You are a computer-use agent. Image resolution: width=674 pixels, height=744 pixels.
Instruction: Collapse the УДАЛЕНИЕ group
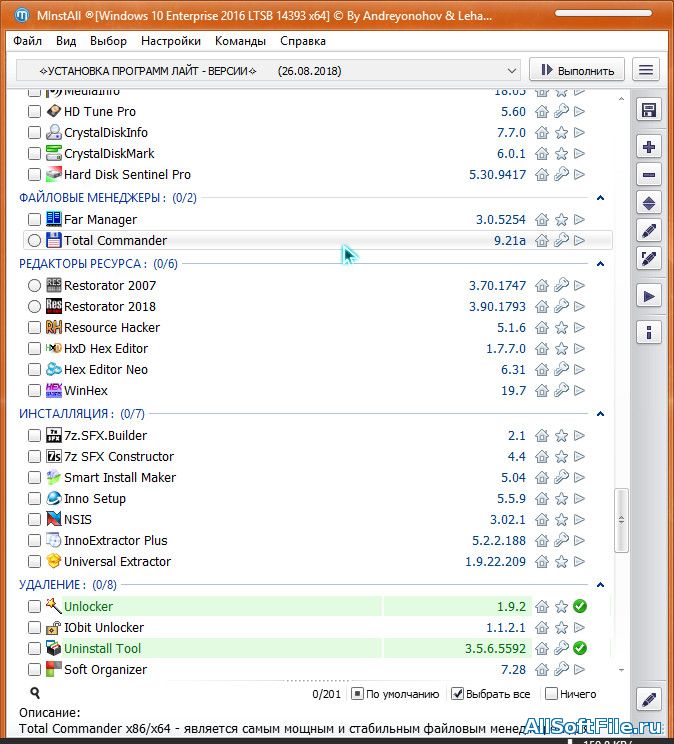point(600,585)
